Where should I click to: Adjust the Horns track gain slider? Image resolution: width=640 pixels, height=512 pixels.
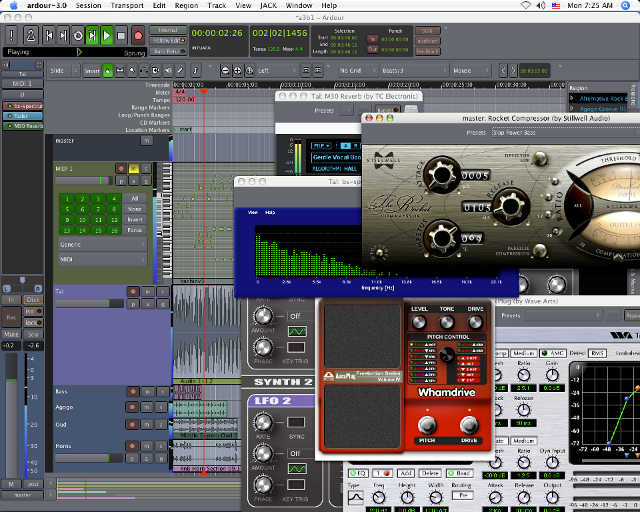[x=89, y=458]
